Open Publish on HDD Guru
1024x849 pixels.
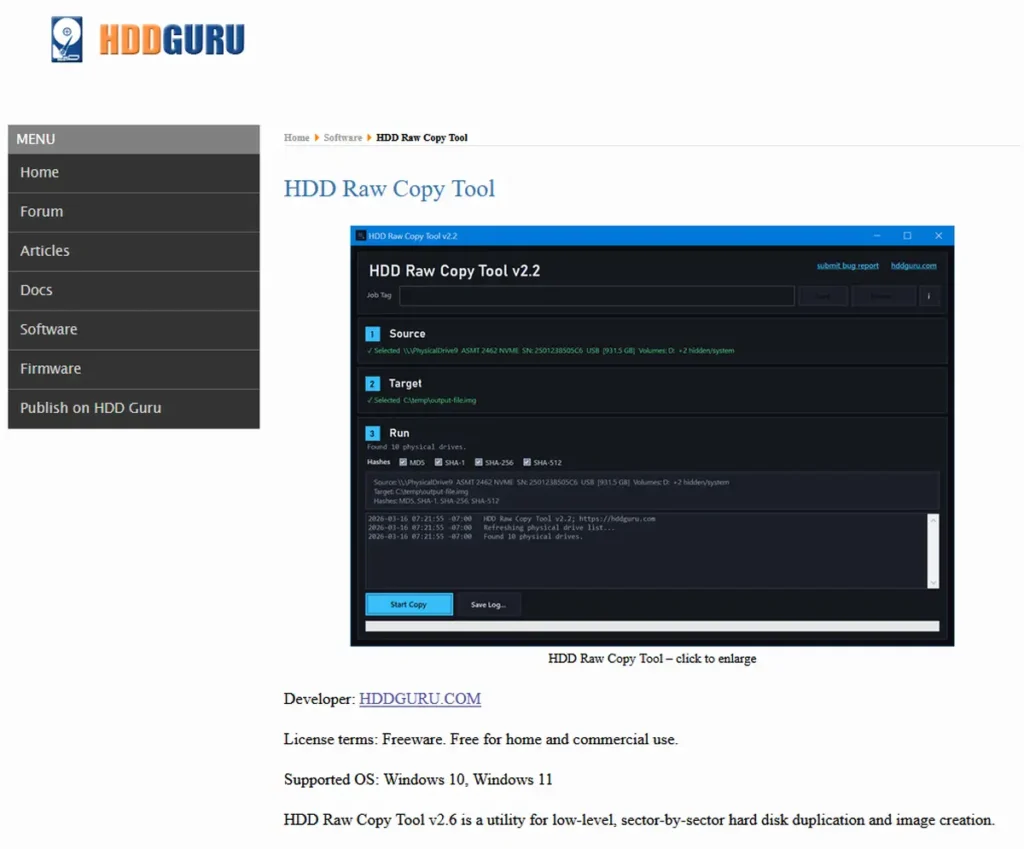[x=133, y=408]
